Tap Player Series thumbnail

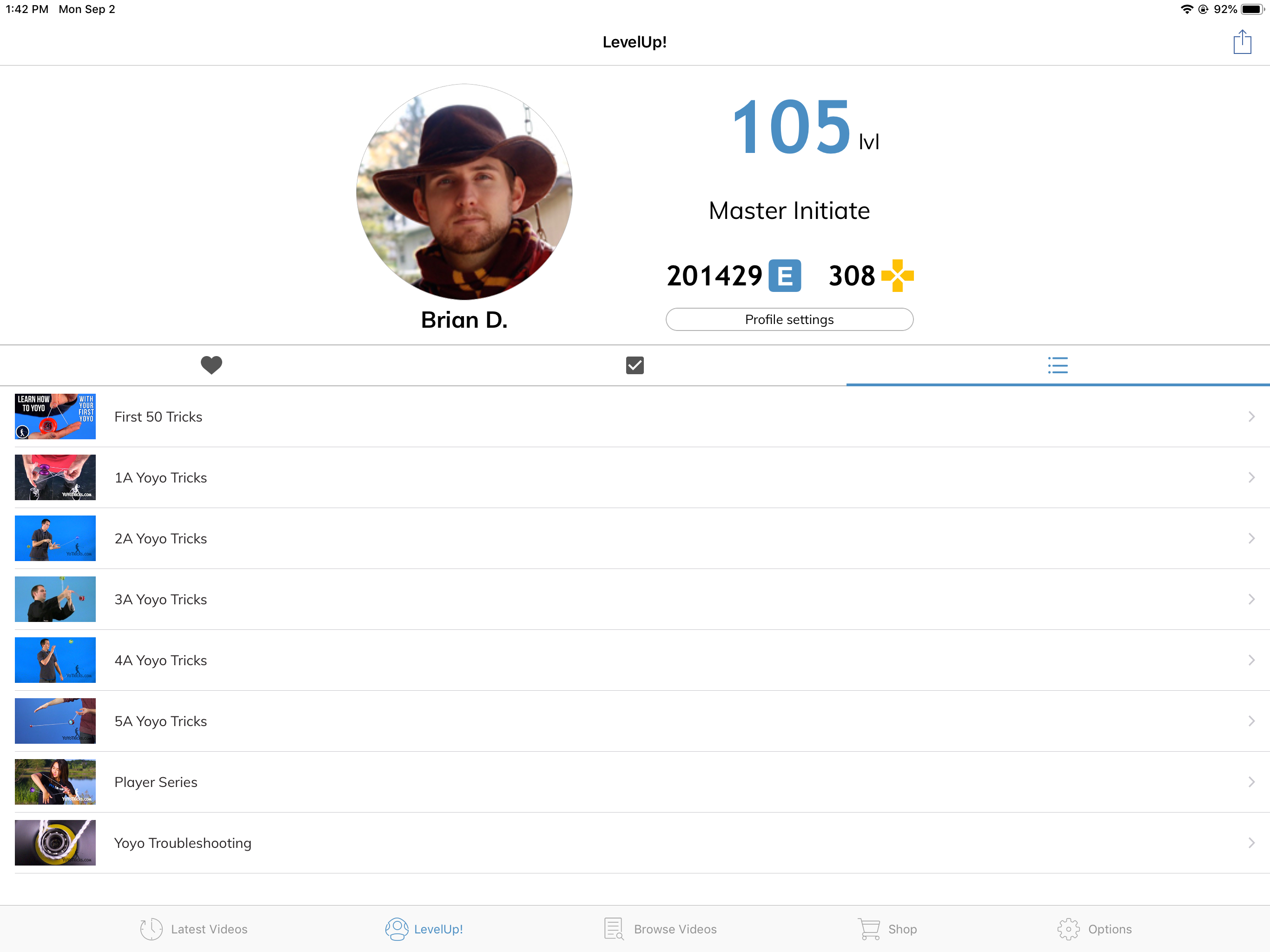(x=55, y=781)
